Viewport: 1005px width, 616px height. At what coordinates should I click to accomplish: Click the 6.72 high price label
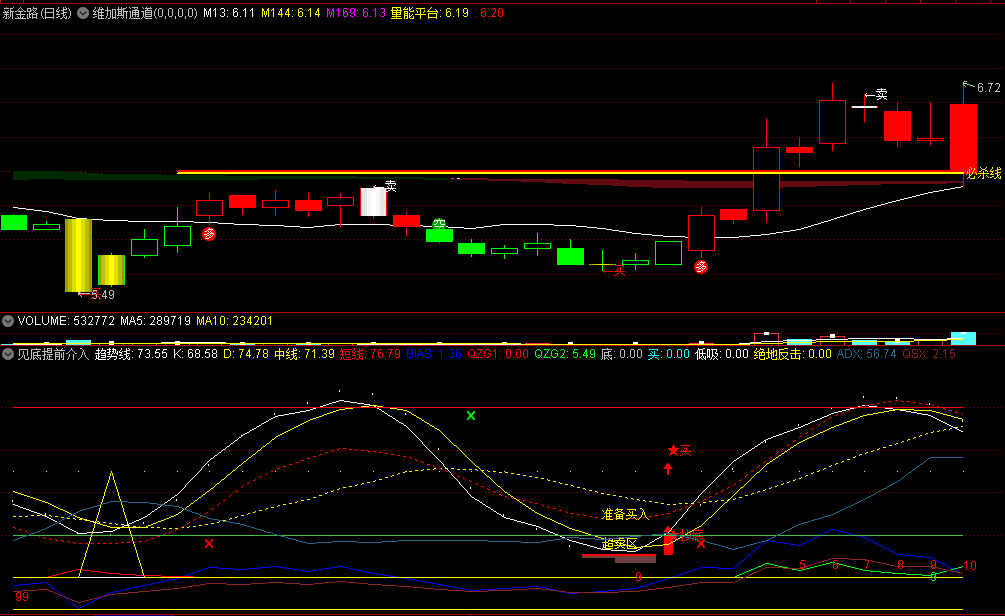click(988, 88)
